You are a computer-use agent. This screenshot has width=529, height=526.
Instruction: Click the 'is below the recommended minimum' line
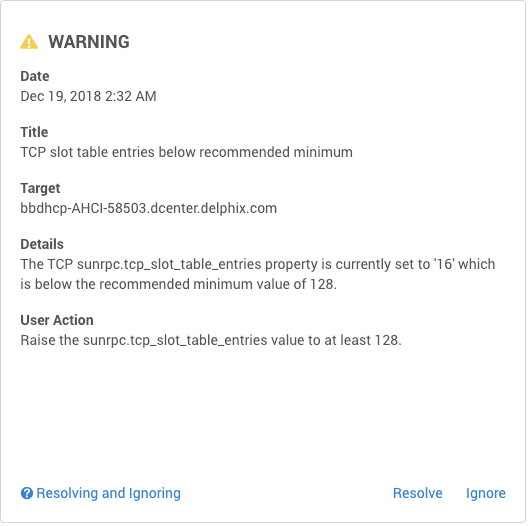point(179,284)
